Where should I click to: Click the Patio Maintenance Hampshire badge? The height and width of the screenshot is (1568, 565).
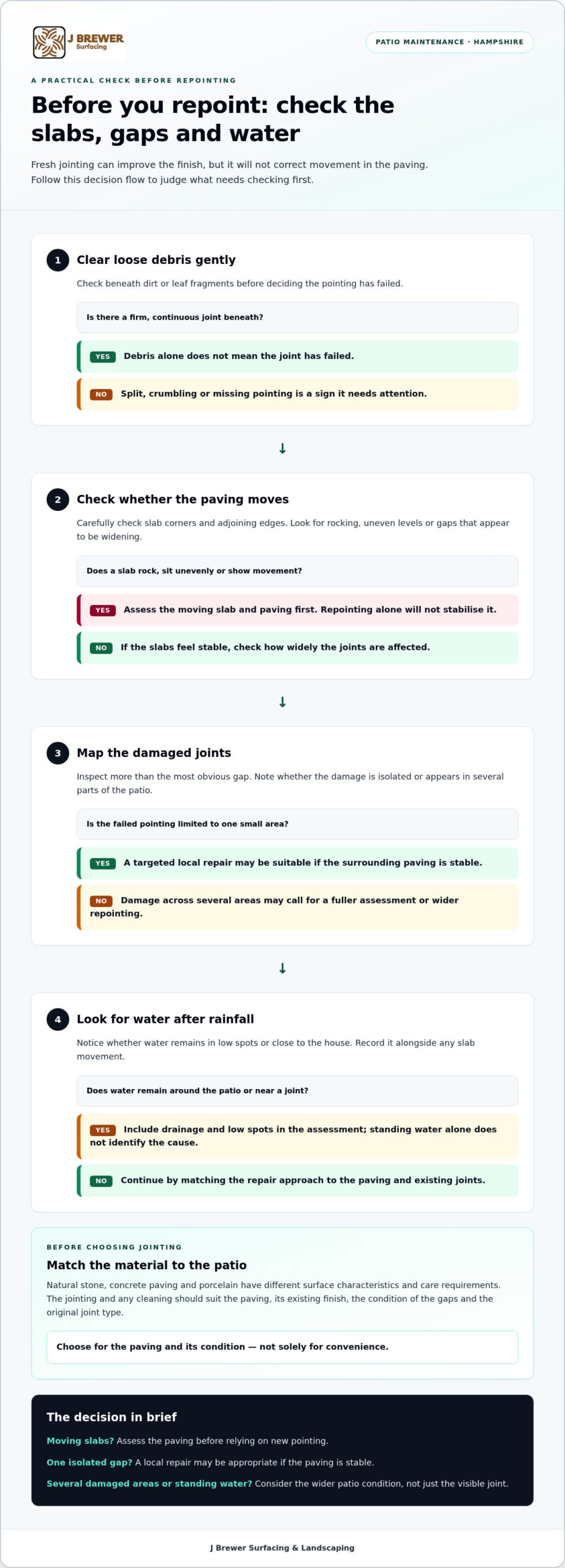449,42
